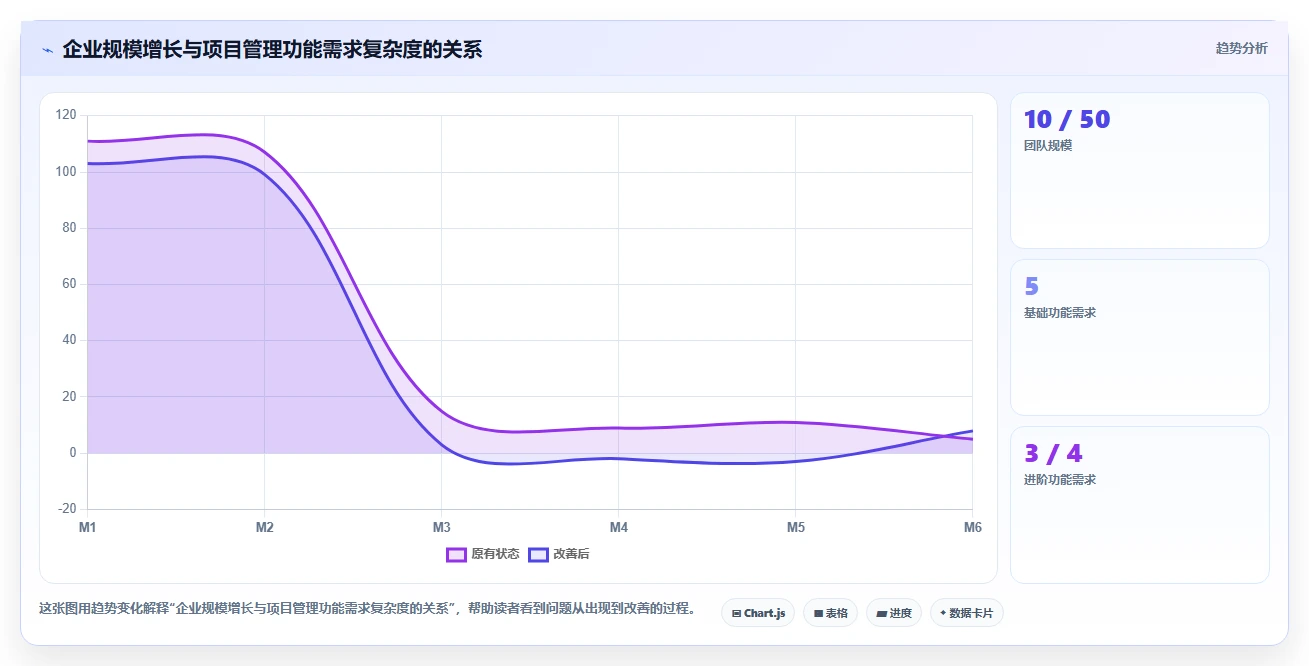Click the M5 x-axis label
Viewport: 1309px width, 666px height.
pyautogui.click(x=795, y=527)
